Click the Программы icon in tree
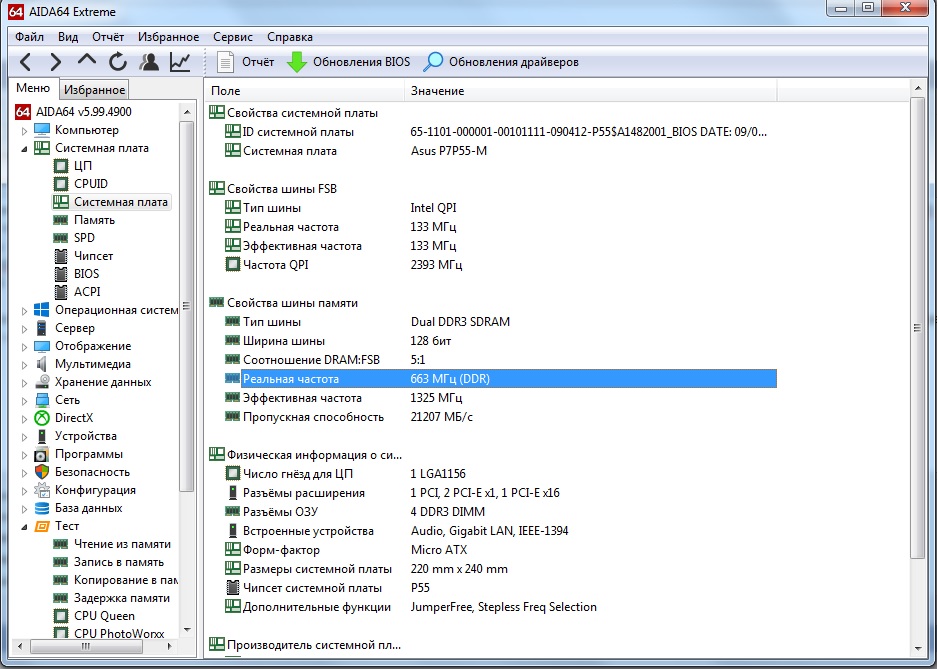The height and width of the screenshot is (669, 937). click(x=42, y=454)
